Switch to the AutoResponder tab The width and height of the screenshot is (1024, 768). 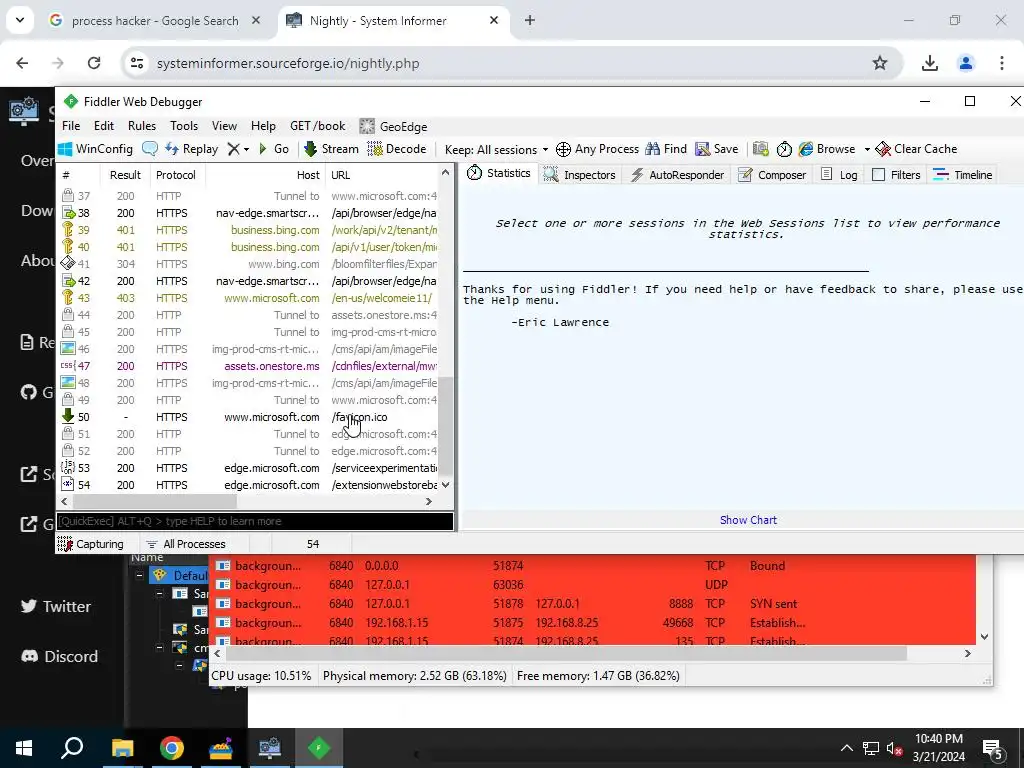click(x=677, y=174)
